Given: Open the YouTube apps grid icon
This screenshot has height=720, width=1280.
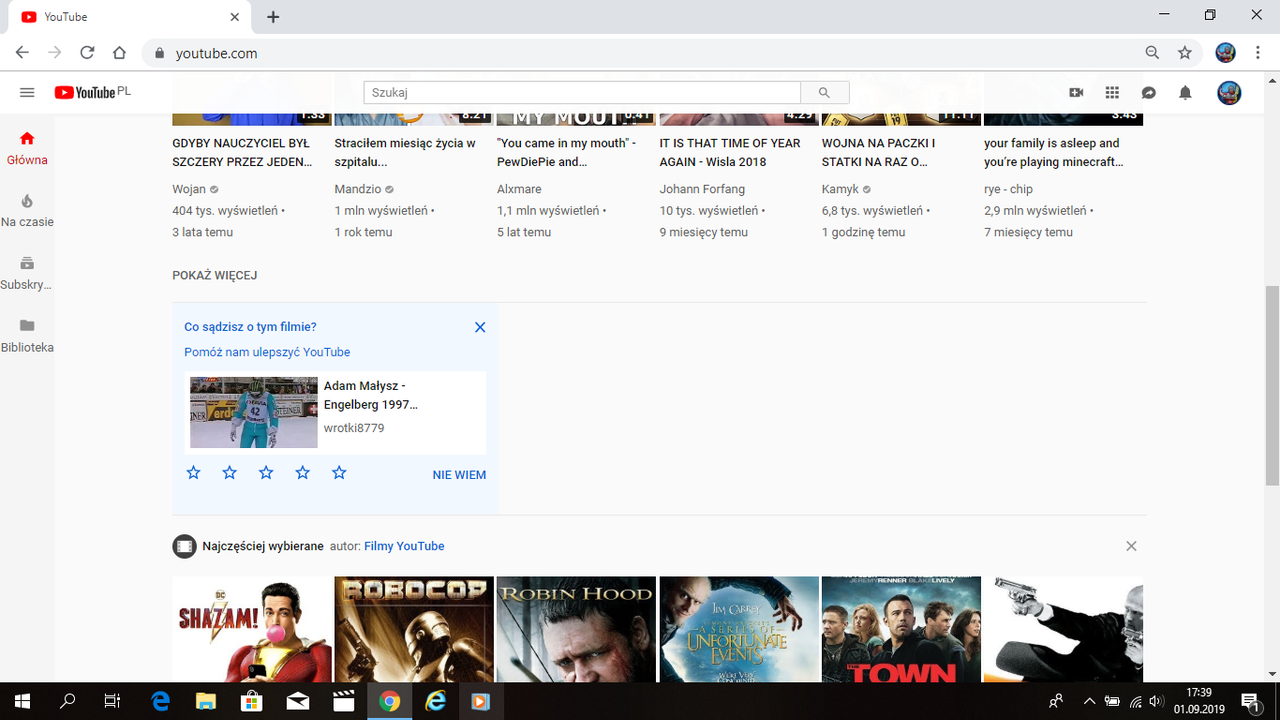Looking at the screenshot, I should point(1112,92).
